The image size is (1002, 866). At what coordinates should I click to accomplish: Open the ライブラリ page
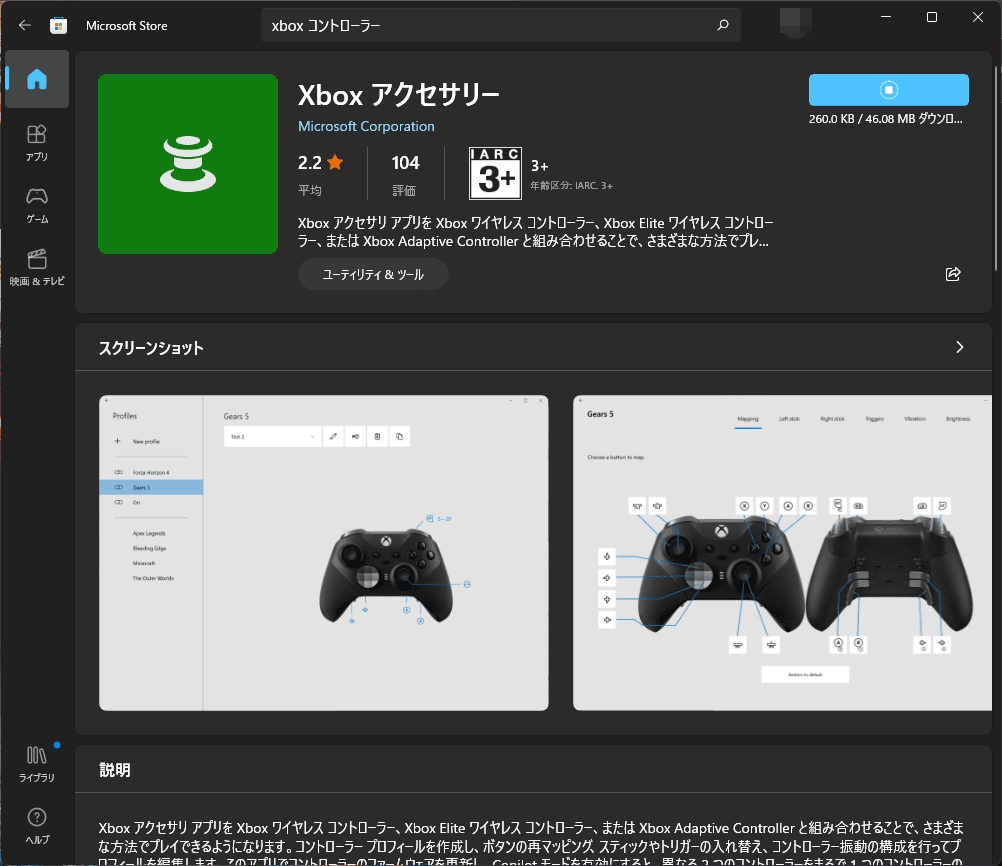point(37,763)
